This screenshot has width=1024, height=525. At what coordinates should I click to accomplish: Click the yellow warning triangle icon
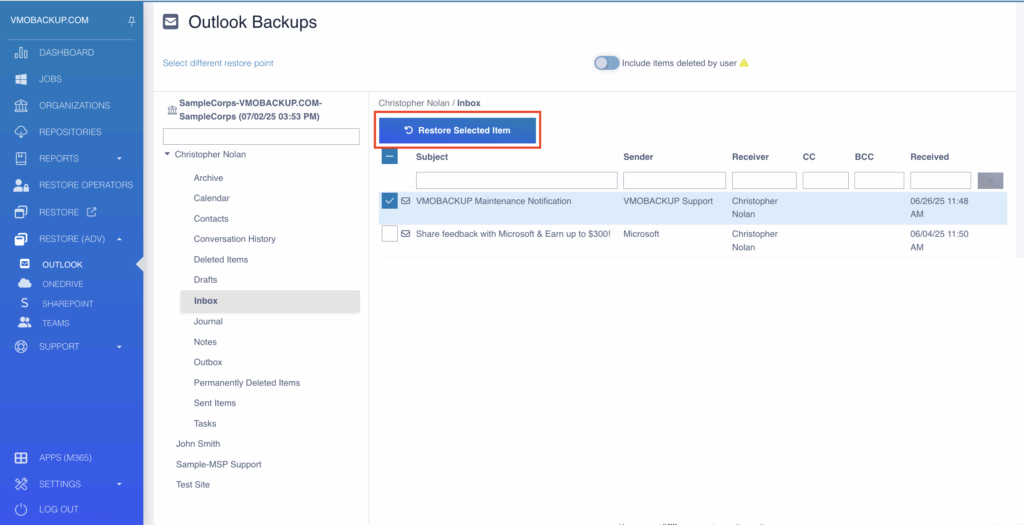point(744,63)
